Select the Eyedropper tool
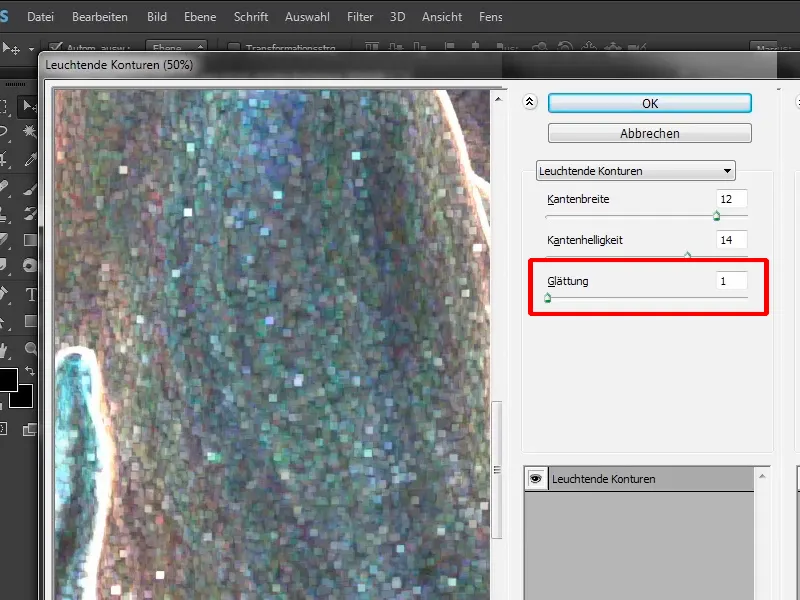 point(30,159)
